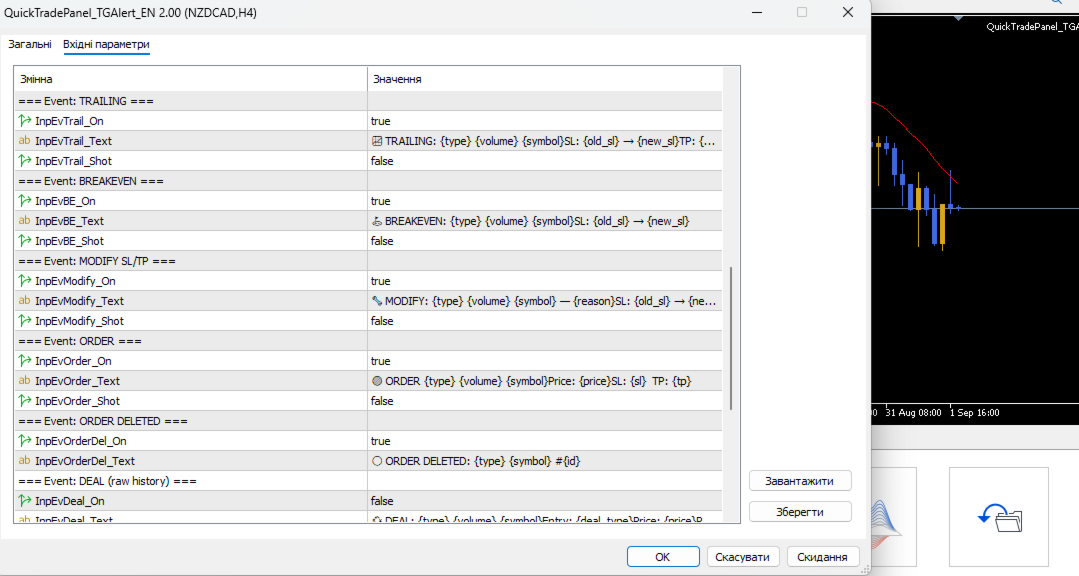Open value dropdown for InpEvOrder_Shot
The height and width of the screenshot is (576, 1079).
tap(544, 401)
